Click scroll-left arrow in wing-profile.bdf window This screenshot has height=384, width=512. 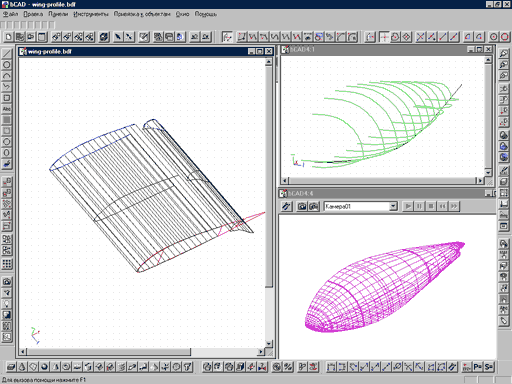[x=23, y=352]
